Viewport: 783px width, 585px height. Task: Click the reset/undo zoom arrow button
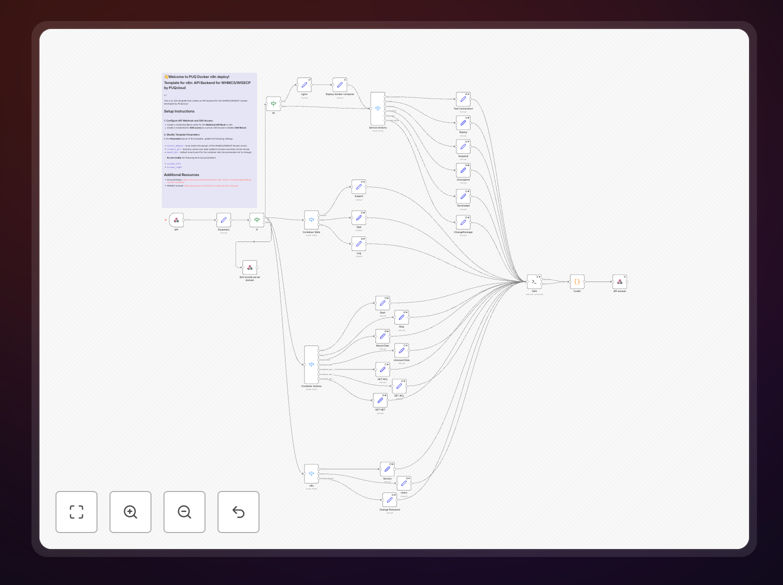pyautogui.click(x=238, y=512)
